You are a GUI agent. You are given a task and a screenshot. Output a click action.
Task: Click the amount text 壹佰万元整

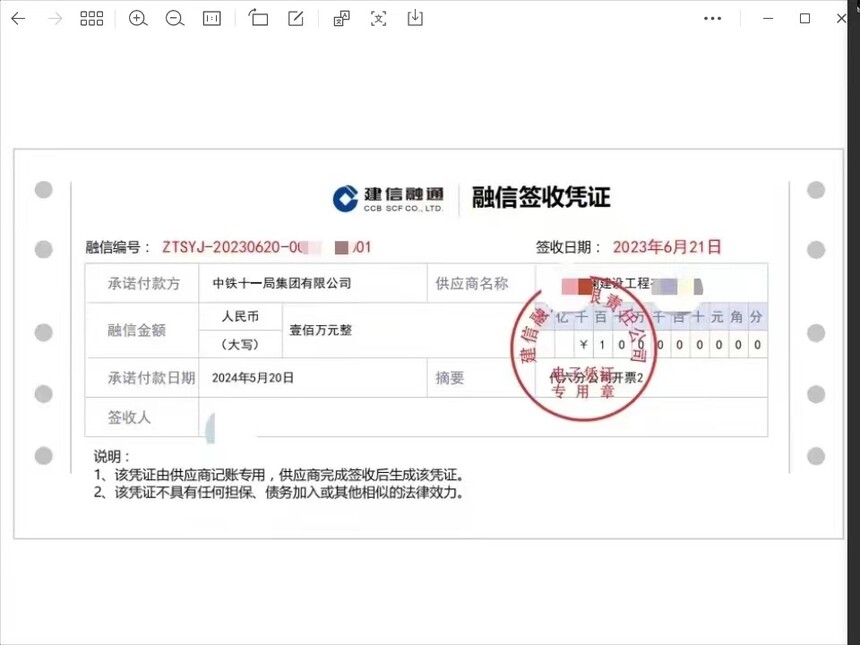pos(320,330)
